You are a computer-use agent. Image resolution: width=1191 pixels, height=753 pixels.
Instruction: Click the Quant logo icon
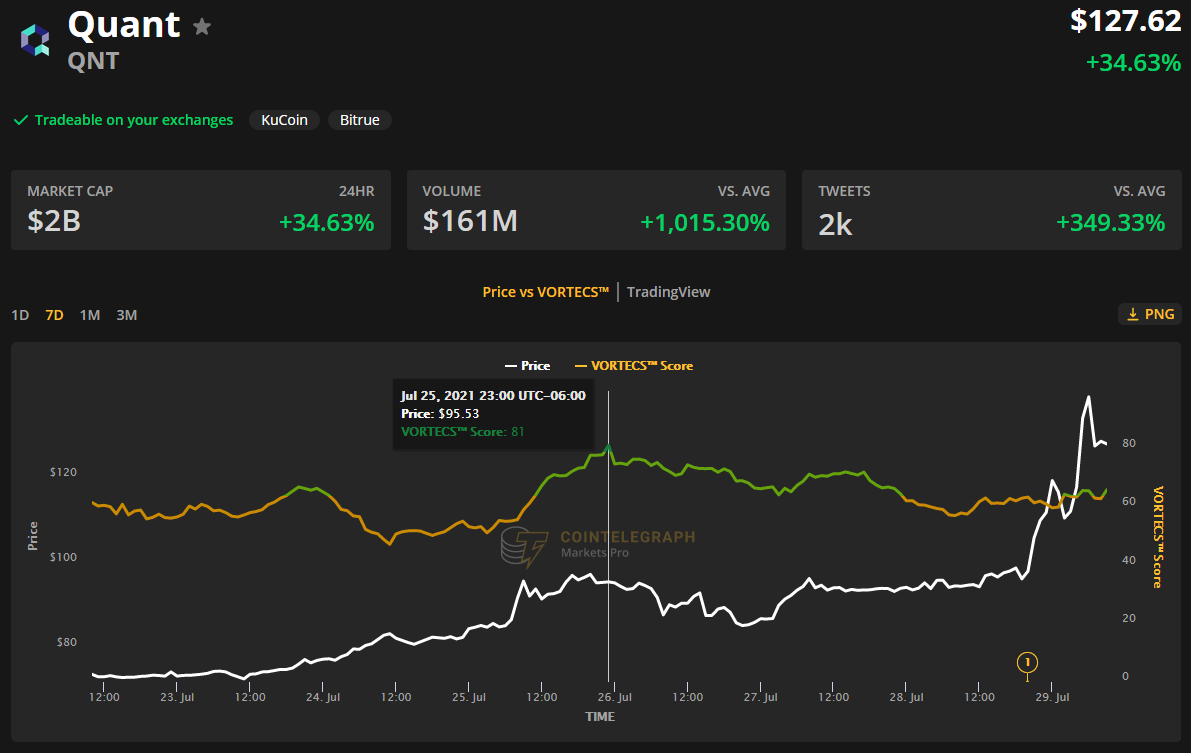35,40
